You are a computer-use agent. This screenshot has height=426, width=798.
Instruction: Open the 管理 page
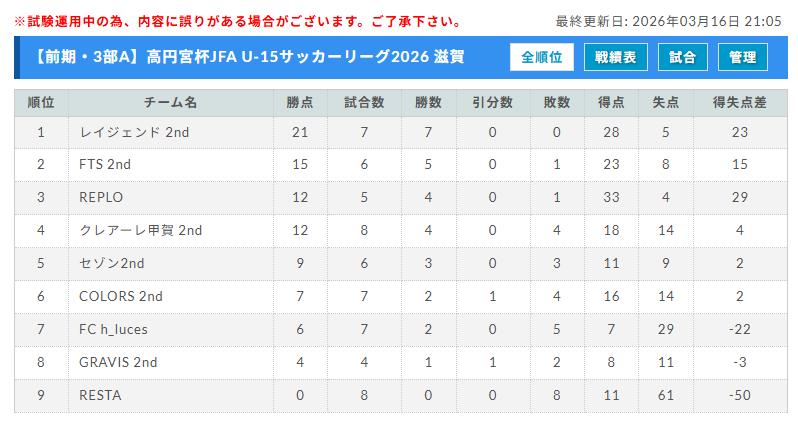point(742,58)
